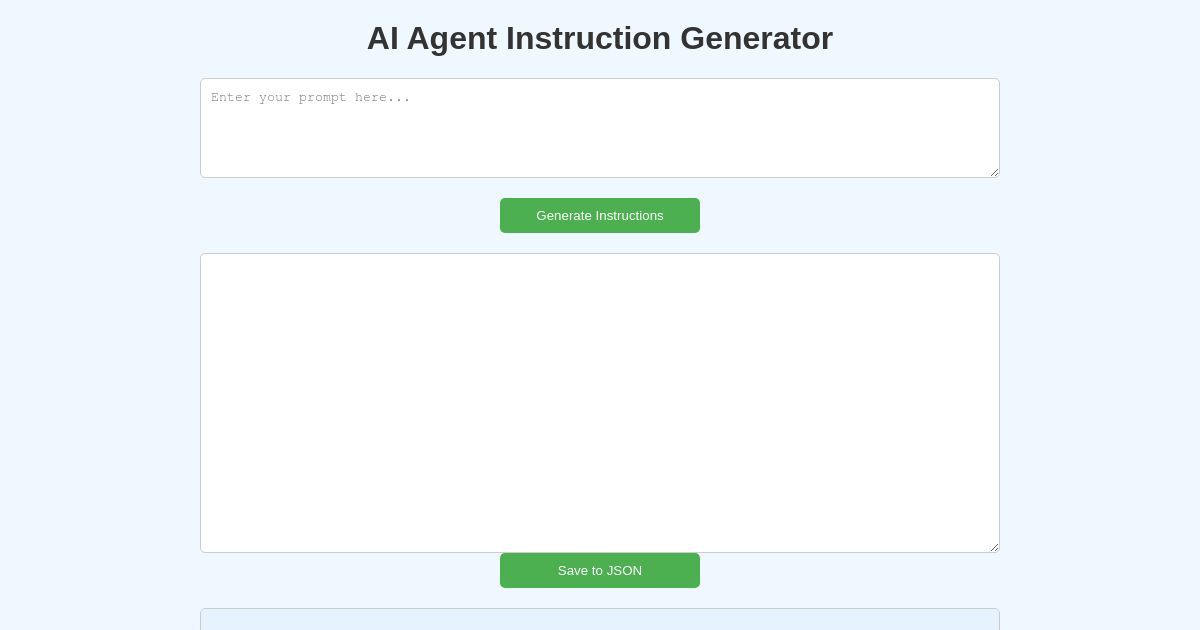The image size is (1200, 630).
Task: Click inside the empty output textarea
Action: (600, 403)
